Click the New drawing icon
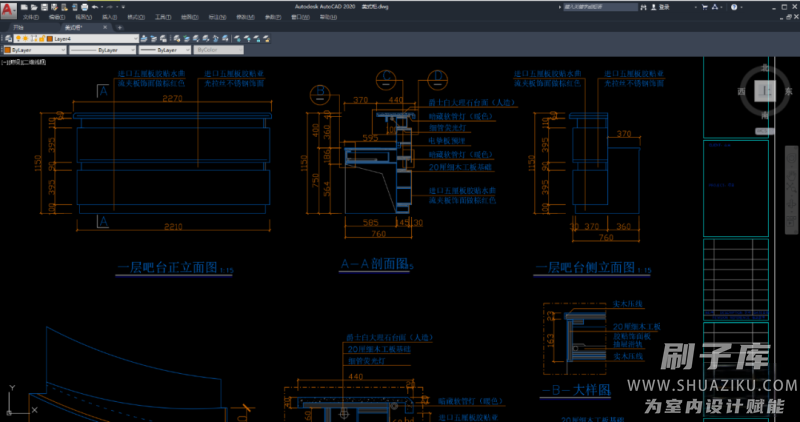The image size is (800, 422). tap(24, 6)
